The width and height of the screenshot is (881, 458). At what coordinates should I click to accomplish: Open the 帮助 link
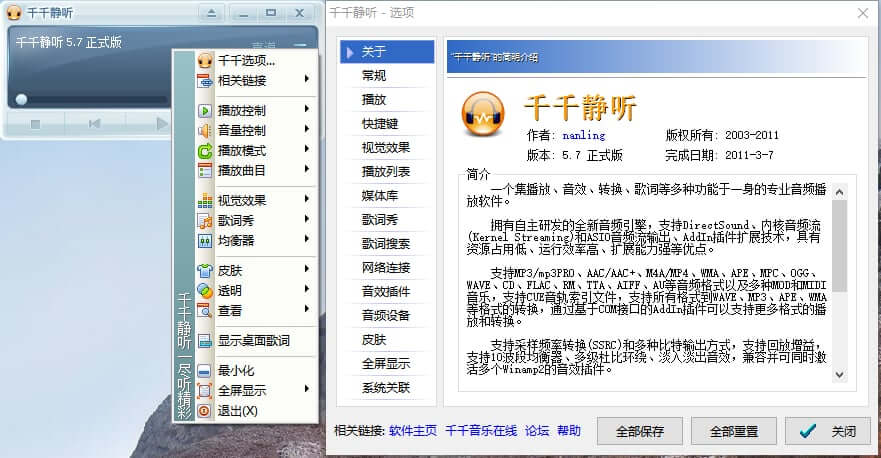[569, 430]
